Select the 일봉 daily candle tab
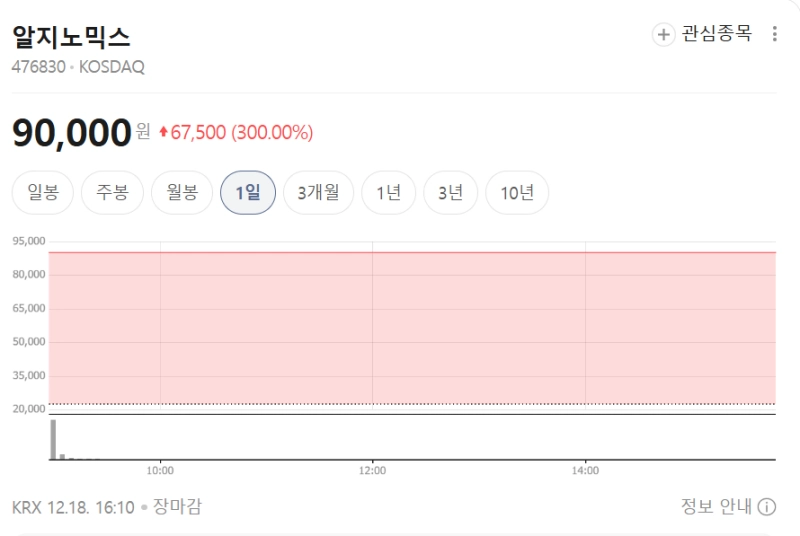 point(43,192)
